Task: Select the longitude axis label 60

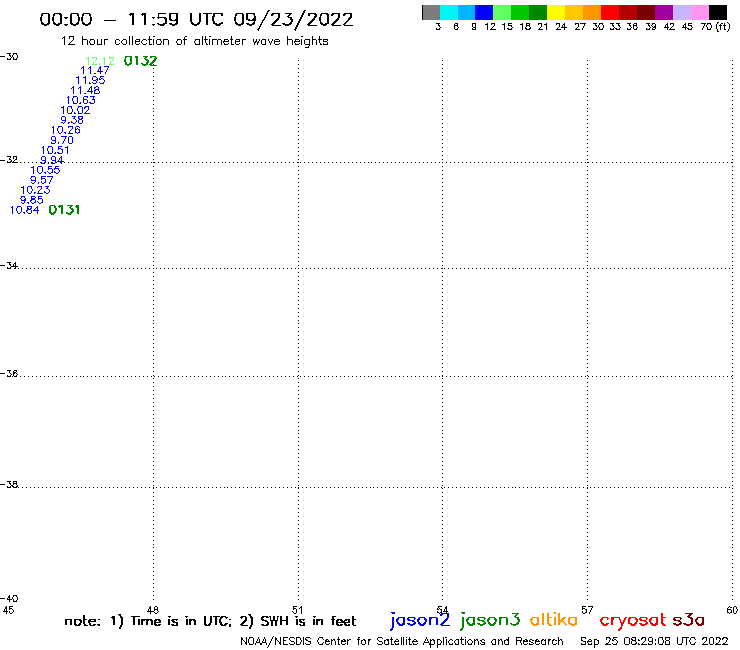Action: click(x=732, y=610)
